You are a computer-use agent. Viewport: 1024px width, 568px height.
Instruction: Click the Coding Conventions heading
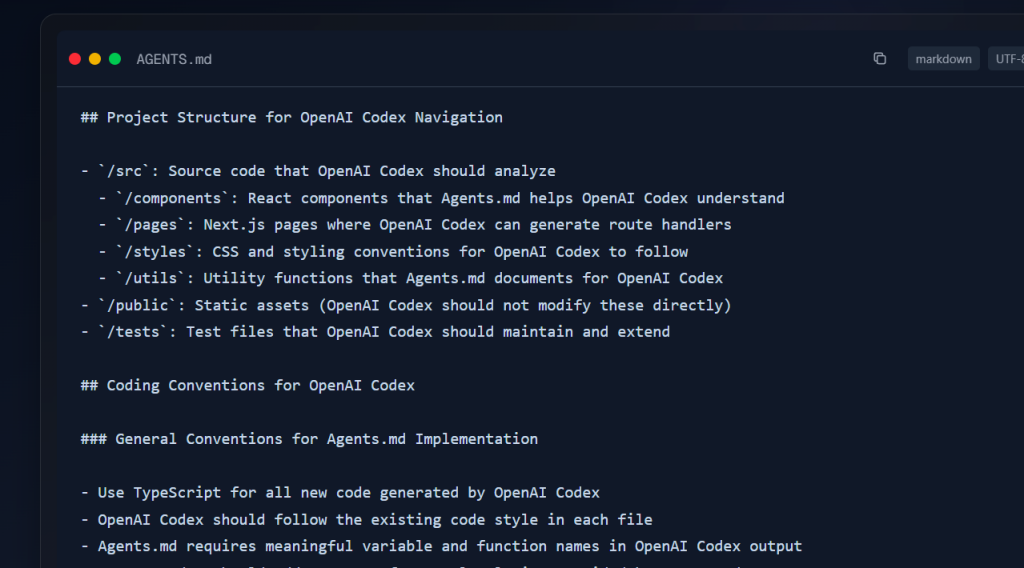(248, 385)
